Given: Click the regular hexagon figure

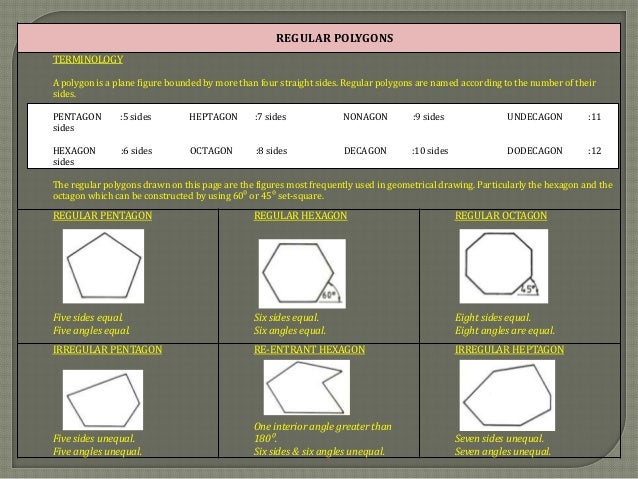Looking at the screenshot, I should pos(302,273).
